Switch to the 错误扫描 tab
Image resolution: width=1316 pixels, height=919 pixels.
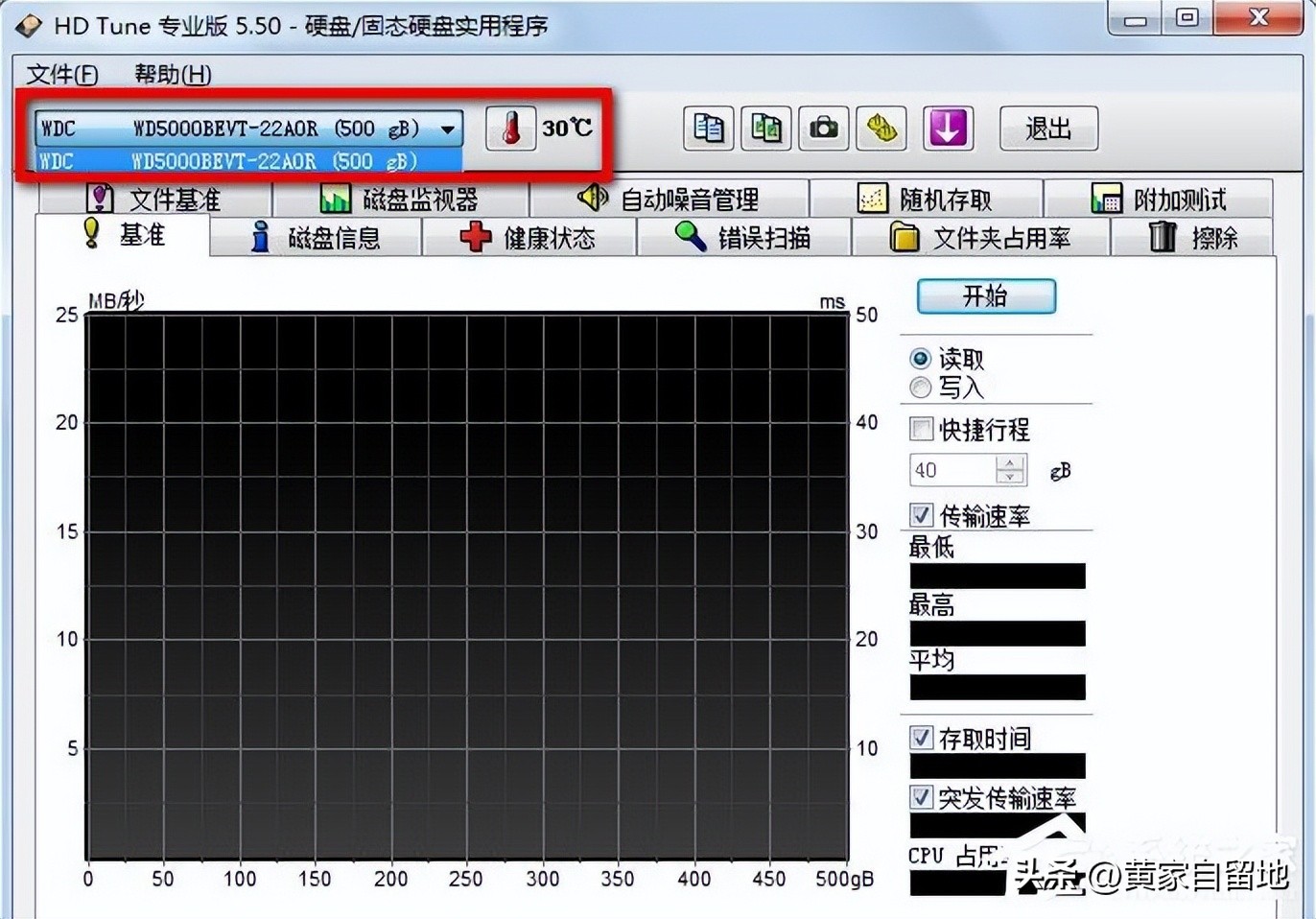746,236
